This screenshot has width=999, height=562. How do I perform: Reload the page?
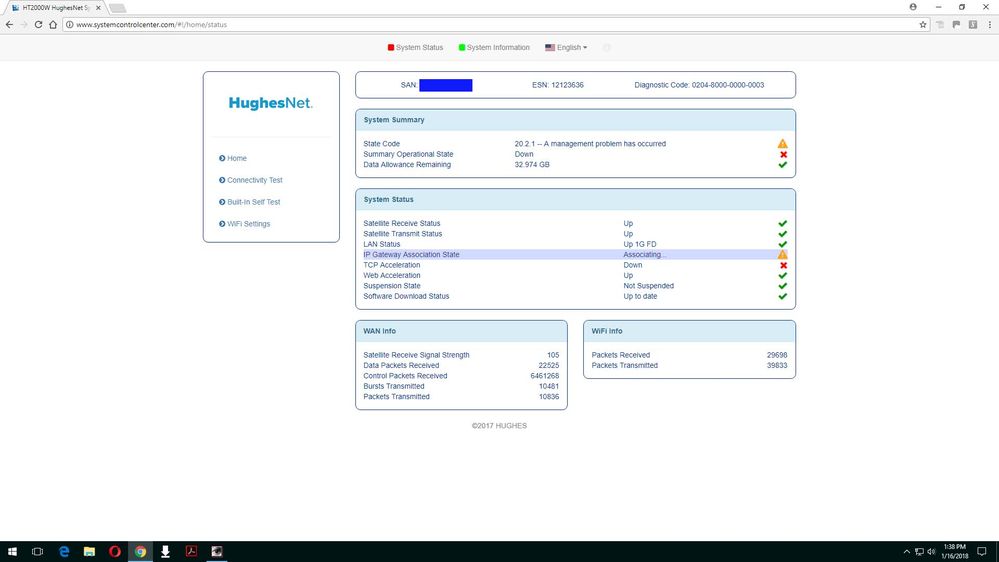(x=38, y=25)
